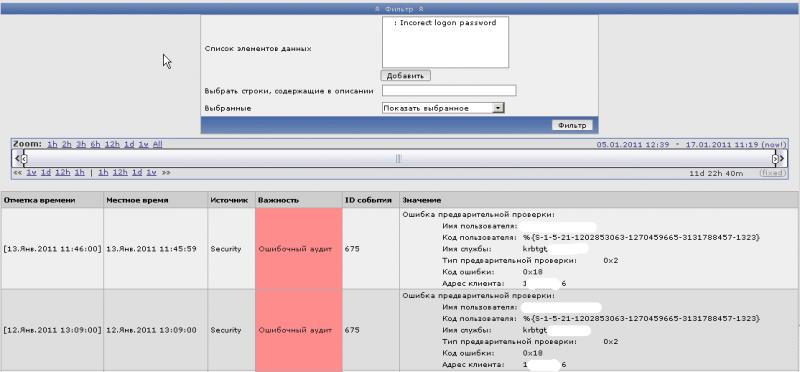
Task: Shift the period forward by 1d
Action: pyautogui.click(x=137, y=172)
